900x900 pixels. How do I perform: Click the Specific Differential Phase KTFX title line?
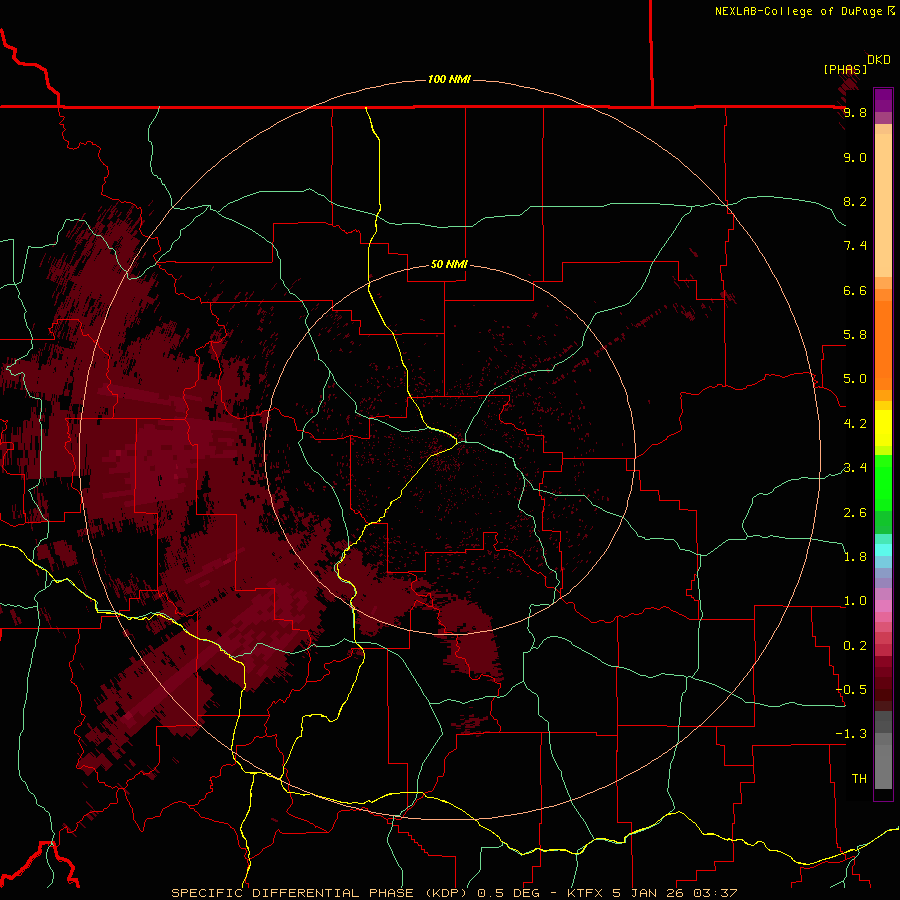(x=455, y=893)
